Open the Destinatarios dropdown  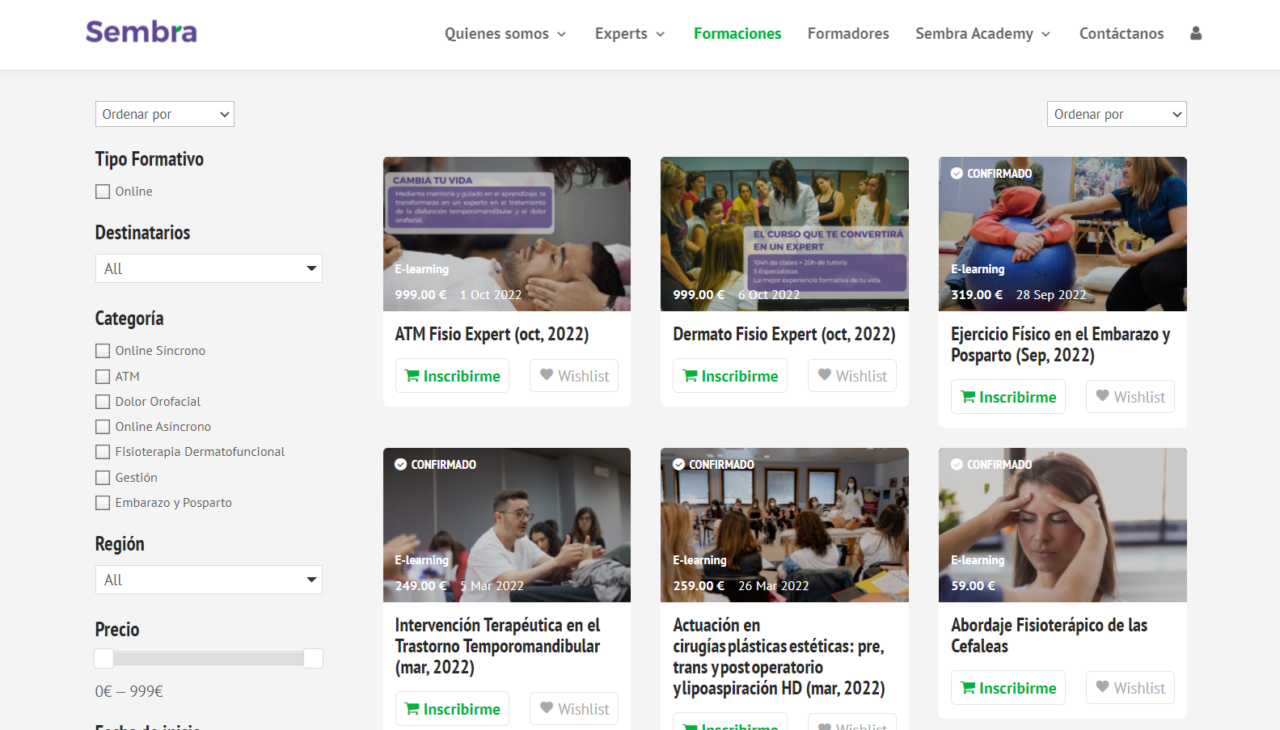[x=208, y=268]
